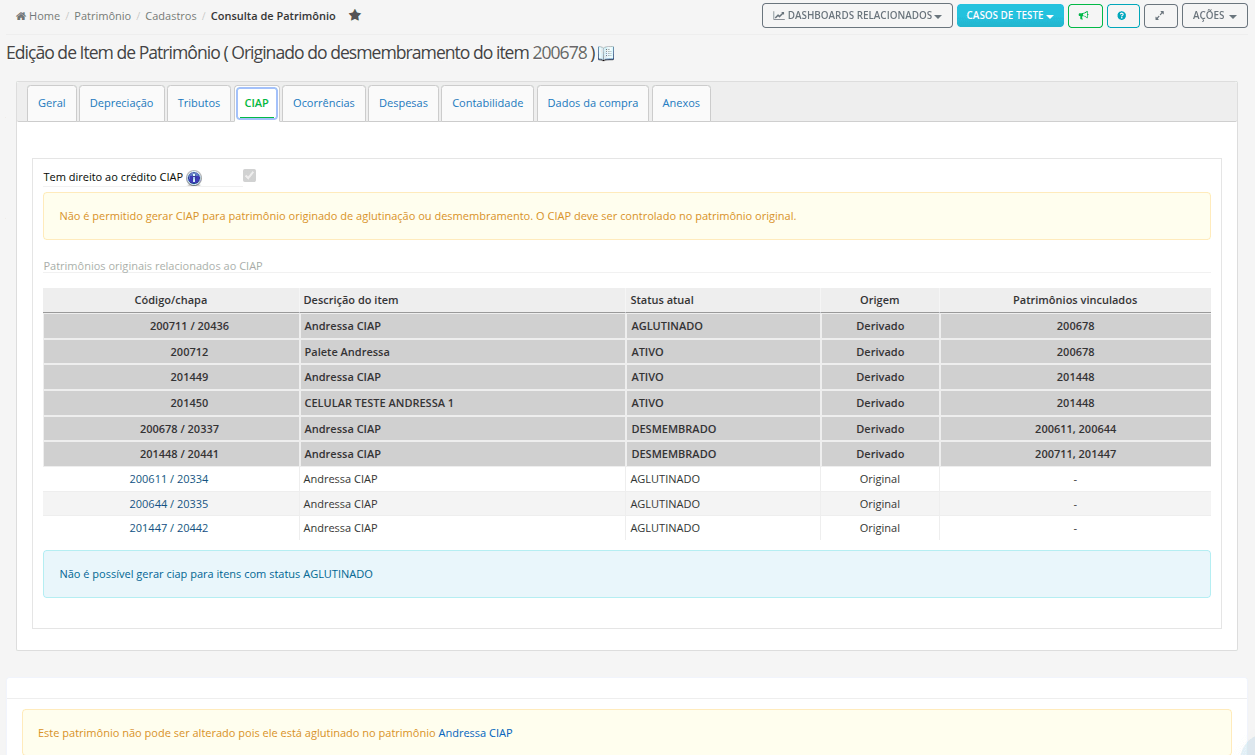Screen dimensions: 1255x755
Task: Click Cadastros breadcrumb link
Action: [171, 16]
